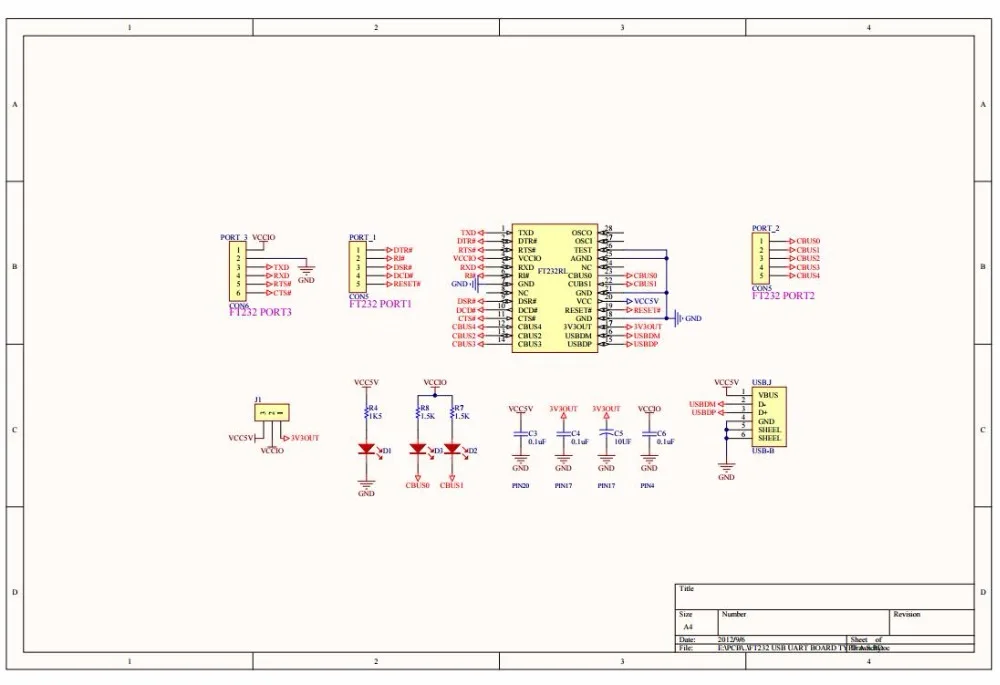This screenshot has width=1000, height=685.
Task: Select the J1 jumper component
Action: [x=272, y=412]
